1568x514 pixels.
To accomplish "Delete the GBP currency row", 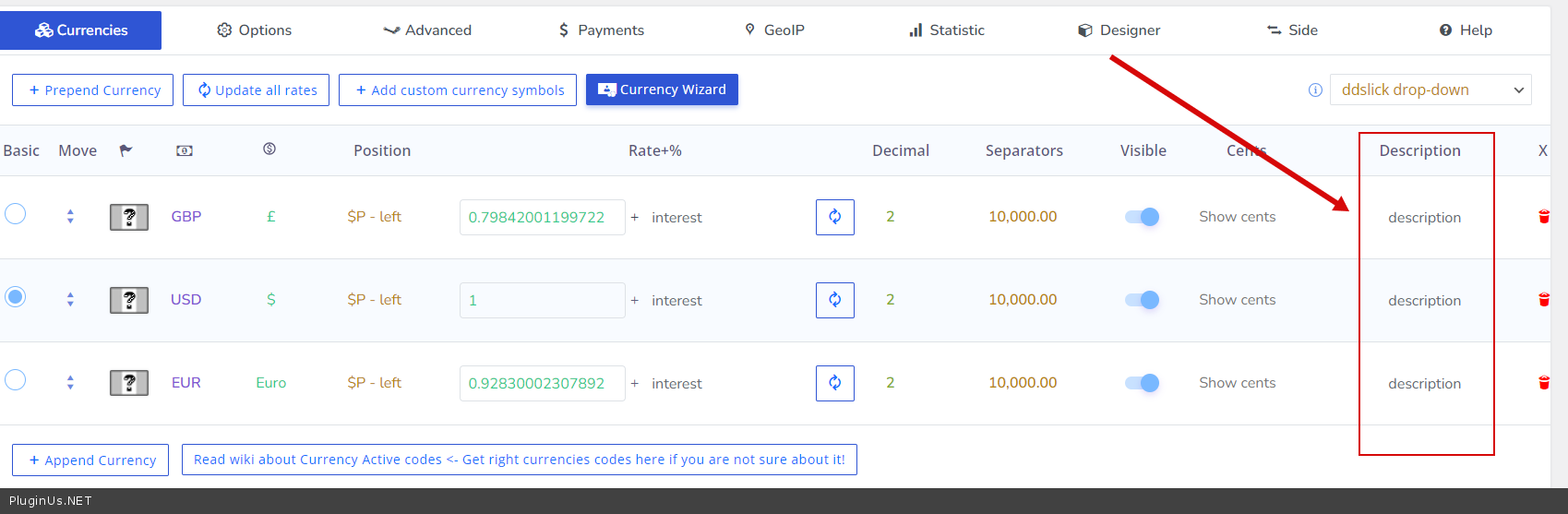I will coord(1543,217).
